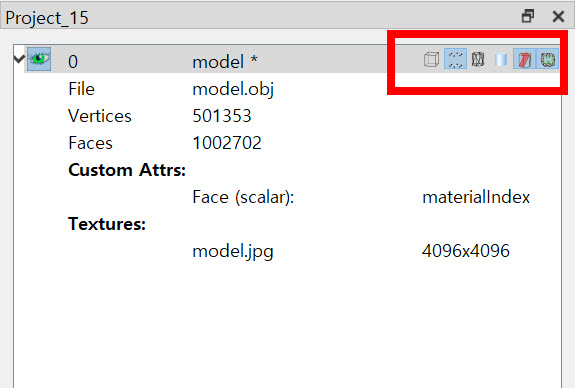Image resolution: width=575 pixels, height=388 pixels.
Task: Click the 'Textures:' heading
Action: point(107,224)
